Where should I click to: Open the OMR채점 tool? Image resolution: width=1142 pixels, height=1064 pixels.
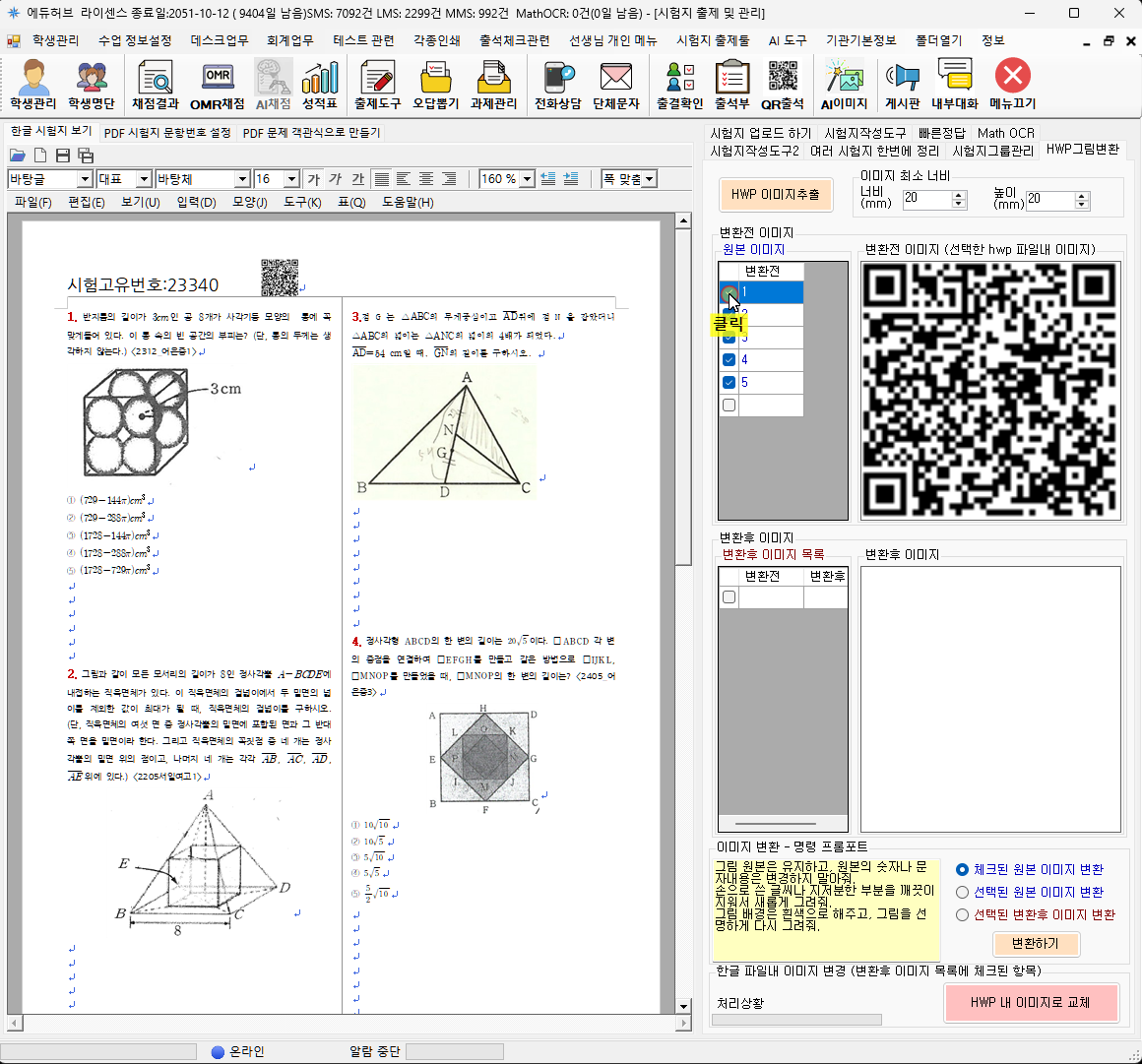coord(218,84)
